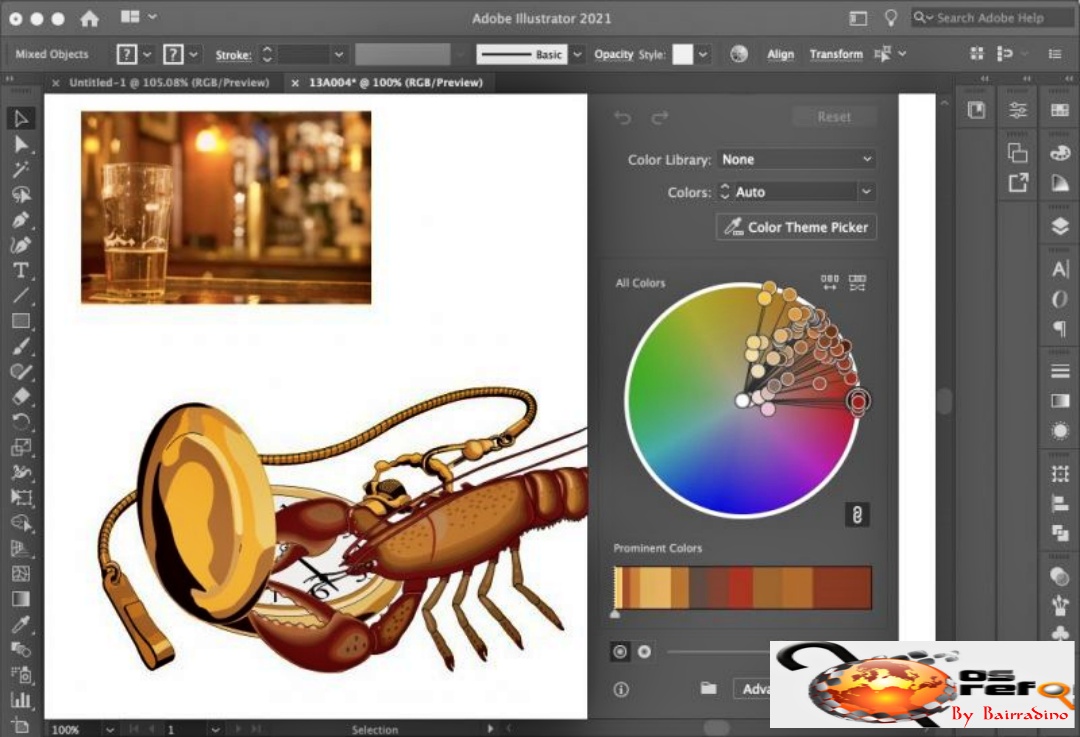Image resolution: width=1080 pixels, height=737 pixels.
Task: Open the Color palette panel icon
Action: tap(1060, 153)
